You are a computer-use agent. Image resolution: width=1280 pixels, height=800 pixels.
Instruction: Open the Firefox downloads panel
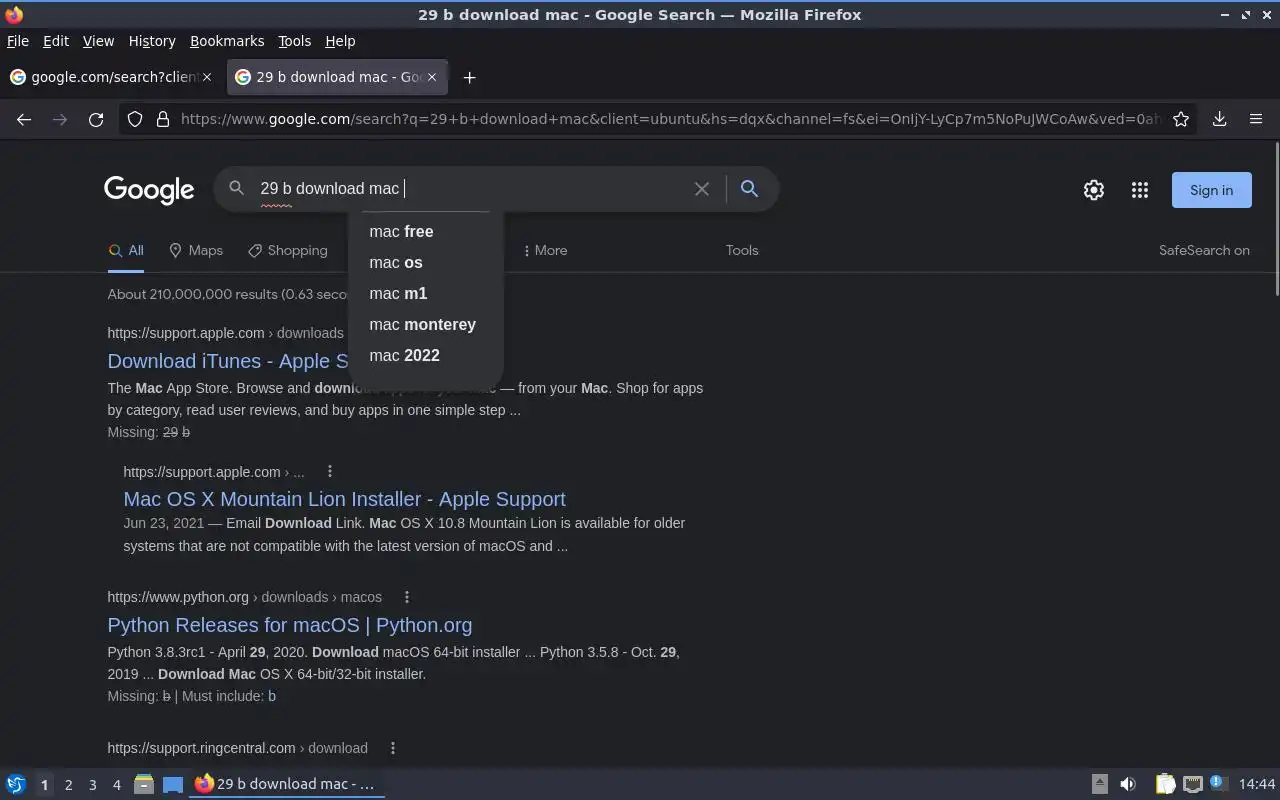tap(1220, 119)
